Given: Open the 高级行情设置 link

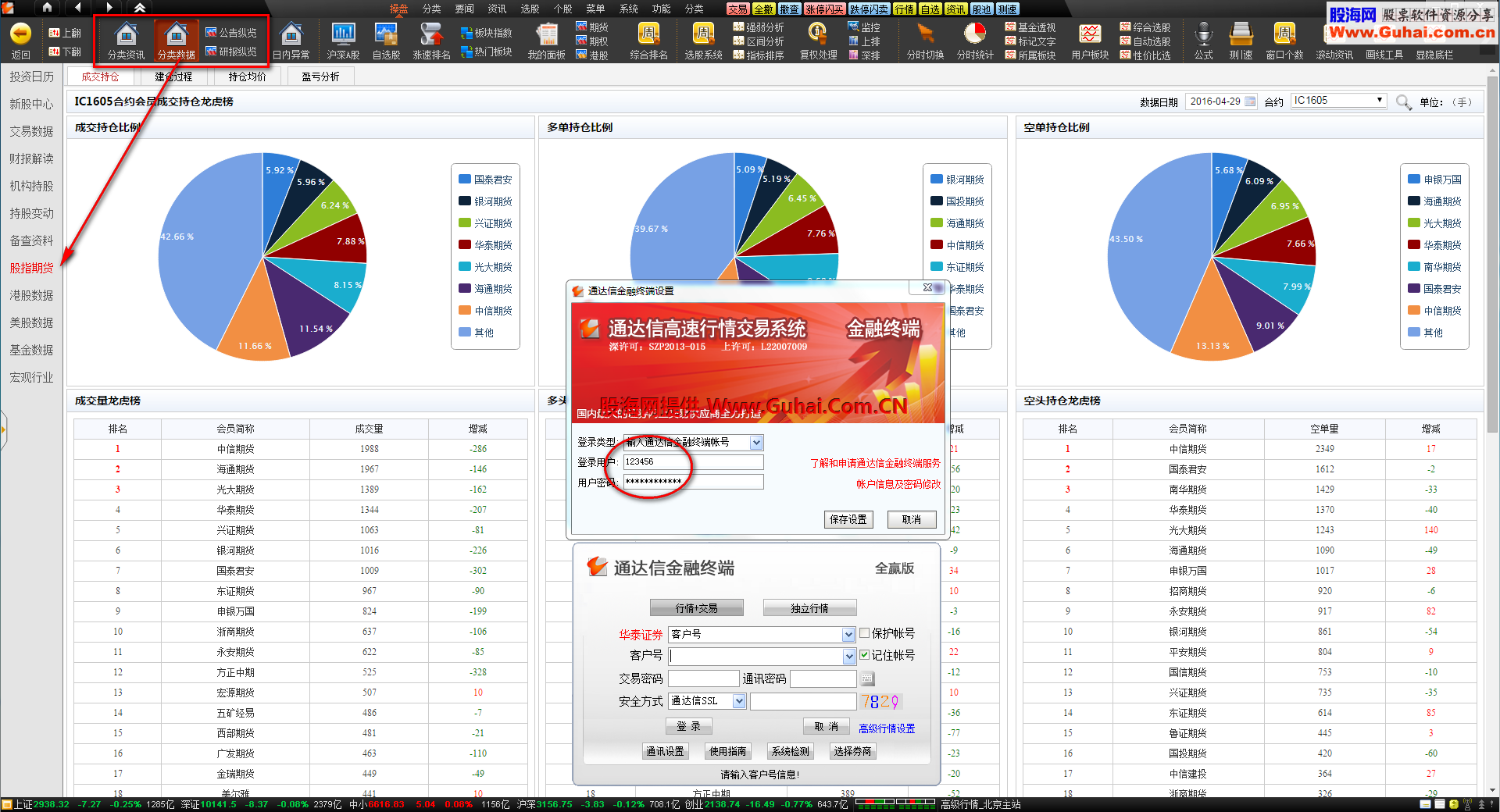Looking at the screenshot, I should pyautogui.click(x=887, y=728).
